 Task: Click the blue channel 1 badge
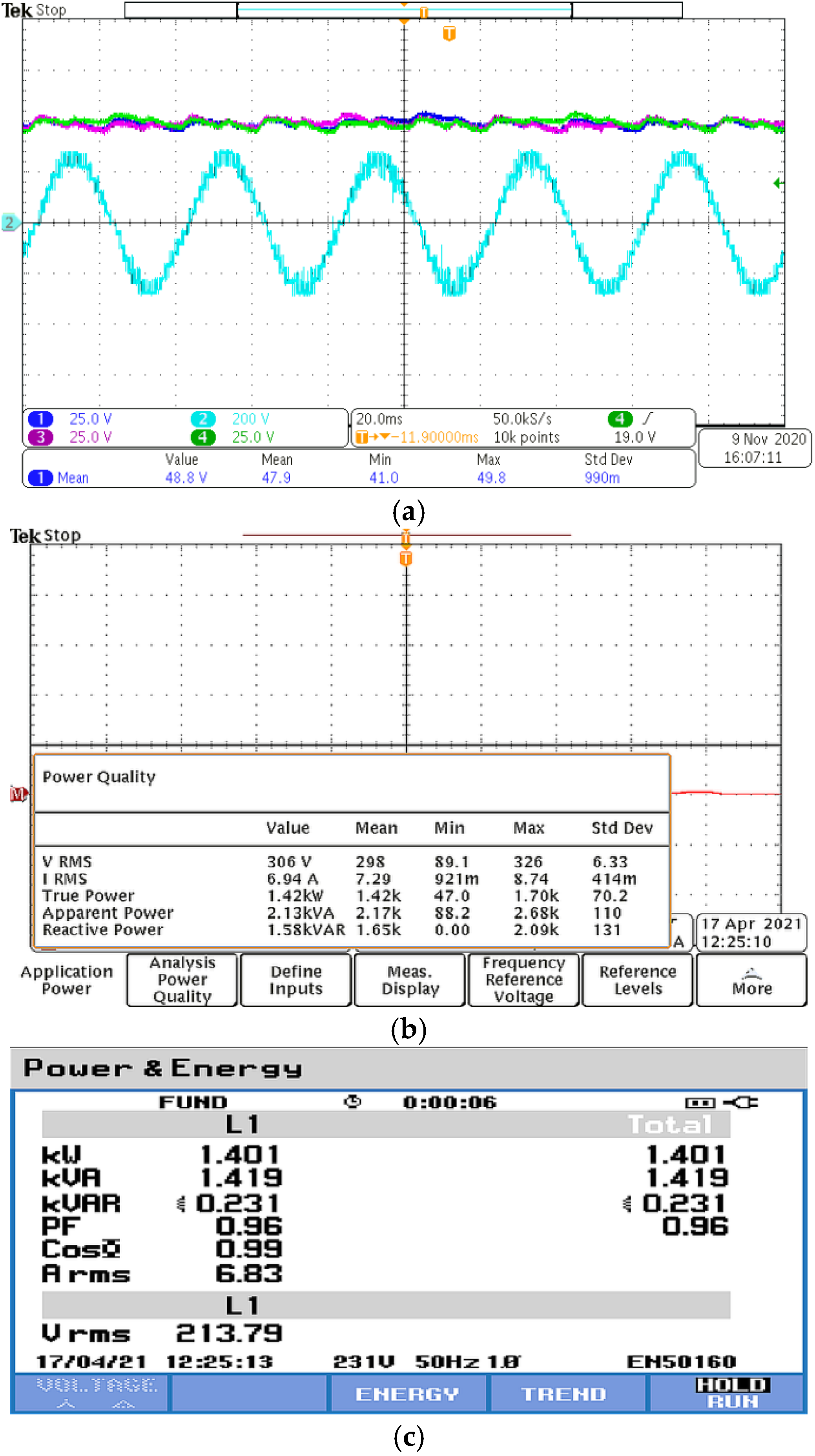(x=40, y=419)
